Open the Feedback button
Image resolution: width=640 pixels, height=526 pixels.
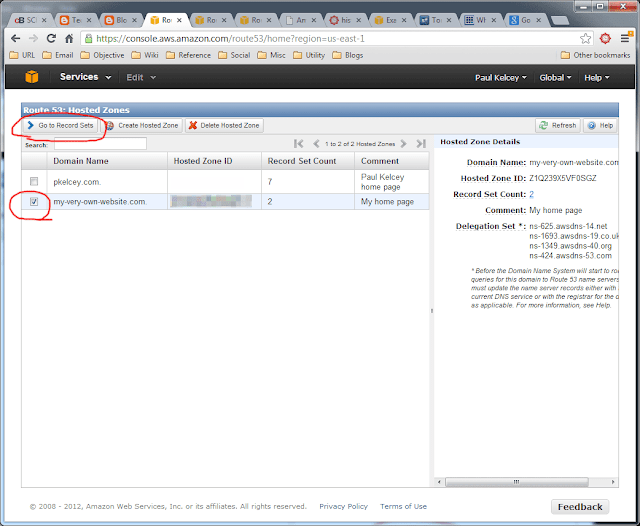(x=580, y=507)
